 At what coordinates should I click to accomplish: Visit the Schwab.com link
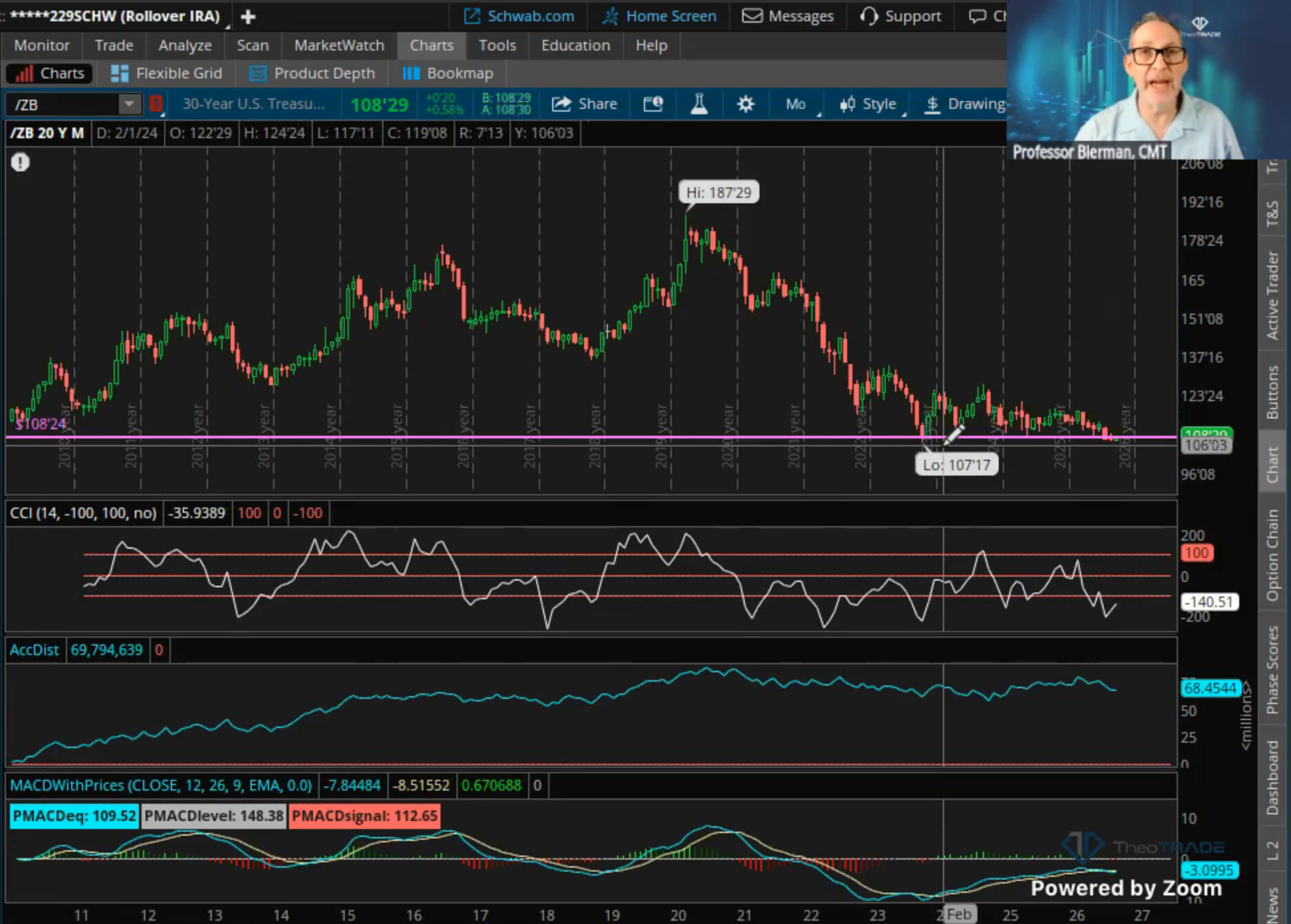(519, 16)
